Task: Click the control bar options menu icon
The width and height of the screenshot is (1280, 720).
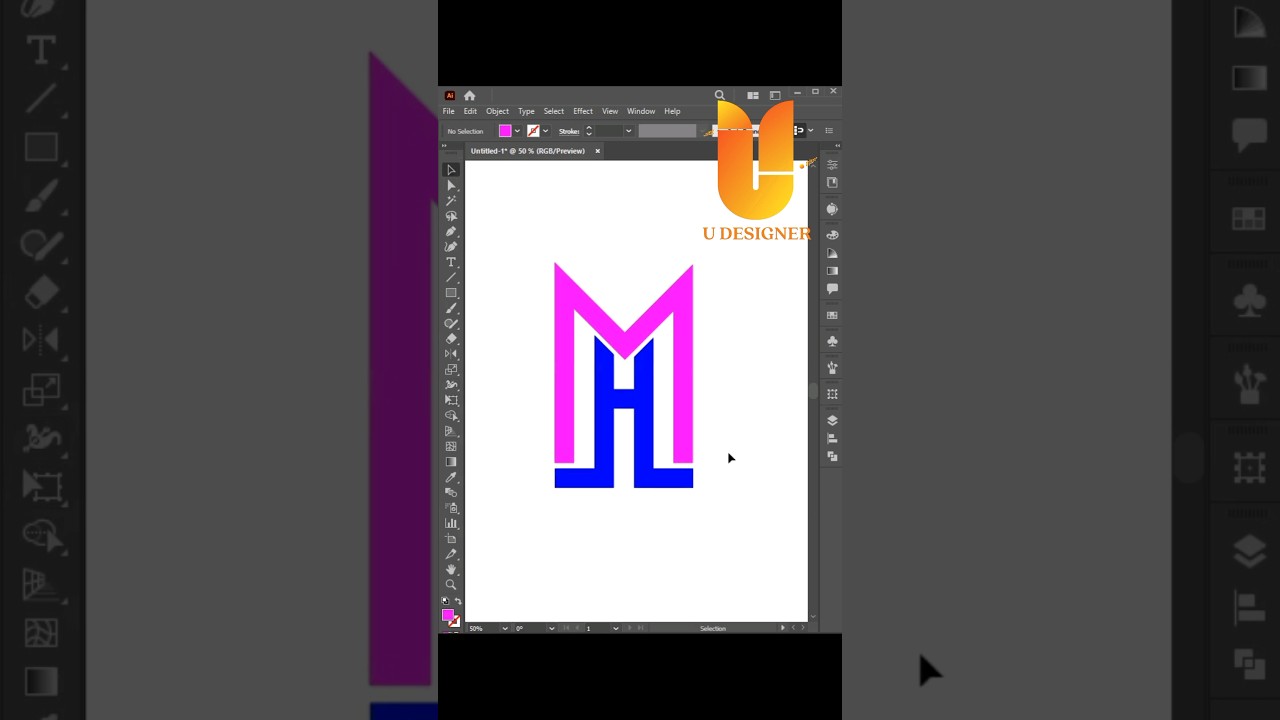Action: (829, 131)
